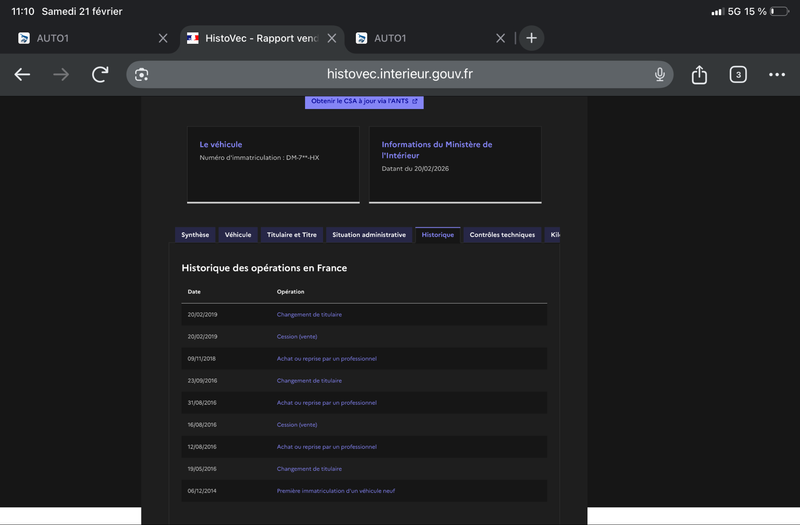Tap the microphone voice search icon
This screenshot has height=525, width=800.
click(x=660, y=75)
